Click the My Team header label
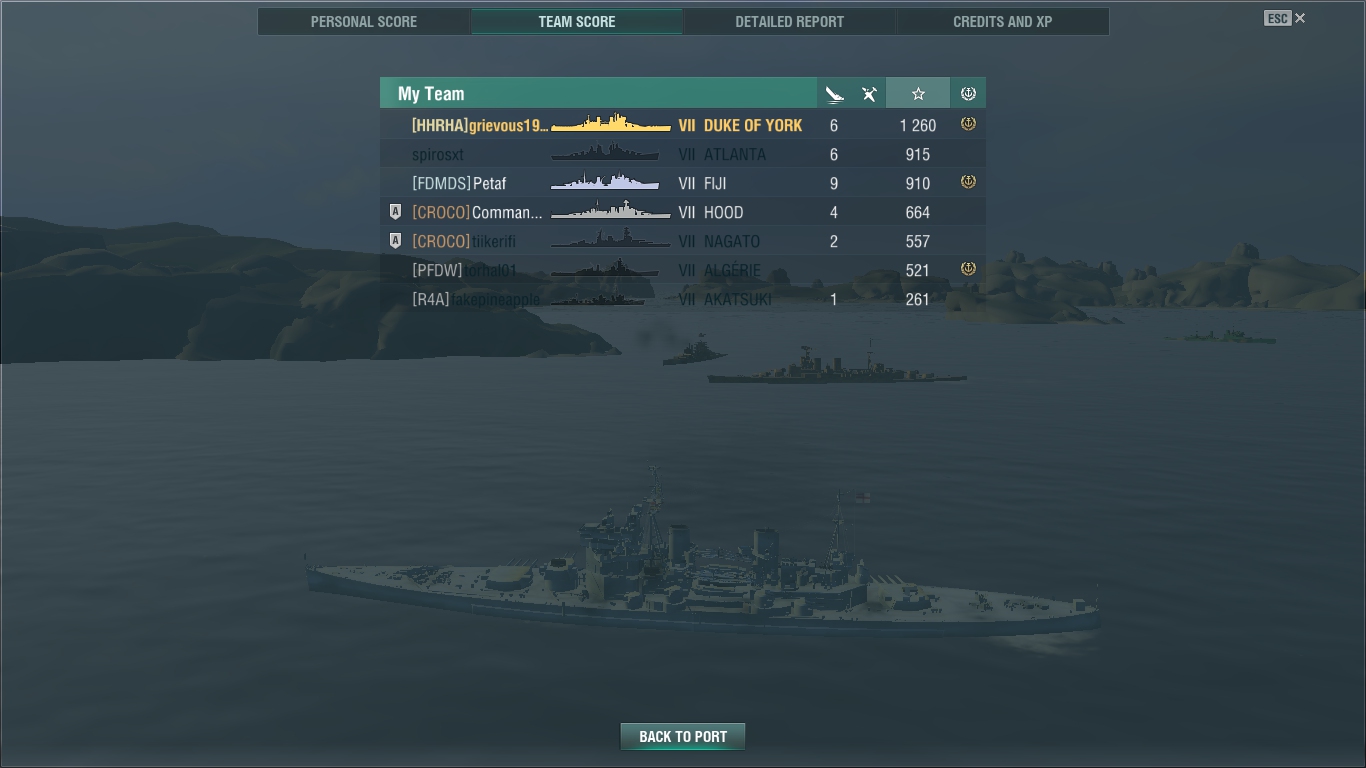Viewport: 1366px width, 768px height. point(431,94)
